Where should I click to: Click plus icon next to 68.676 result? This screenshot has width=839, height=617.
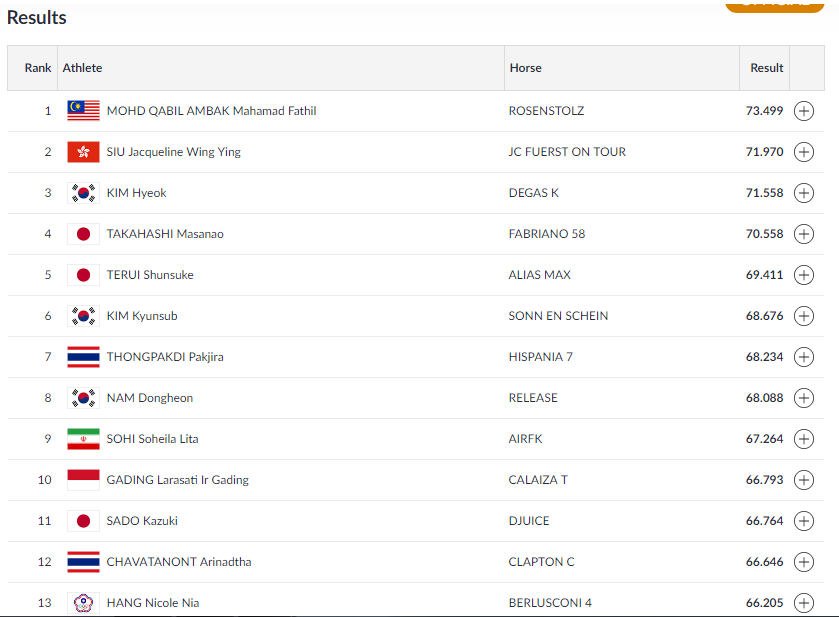(x=804, y=316)
